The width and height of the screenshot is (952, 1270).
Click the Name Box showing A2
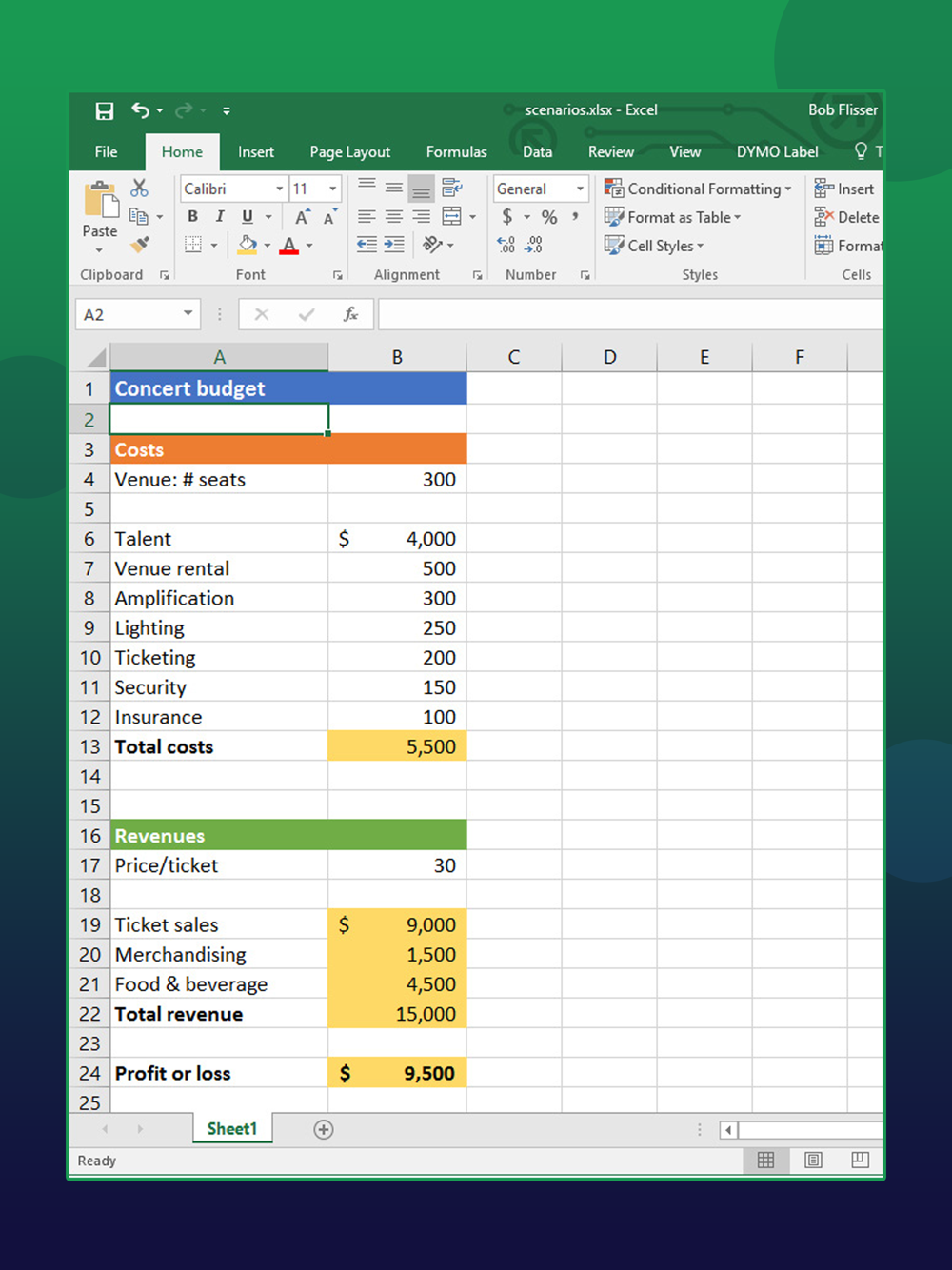click(x=128, y=314)
